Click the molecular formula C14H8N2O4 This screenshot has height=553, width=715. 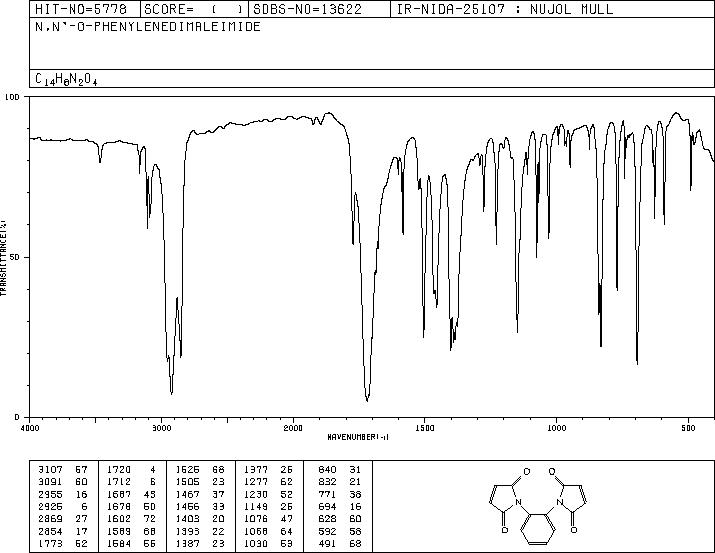point(66,79)
